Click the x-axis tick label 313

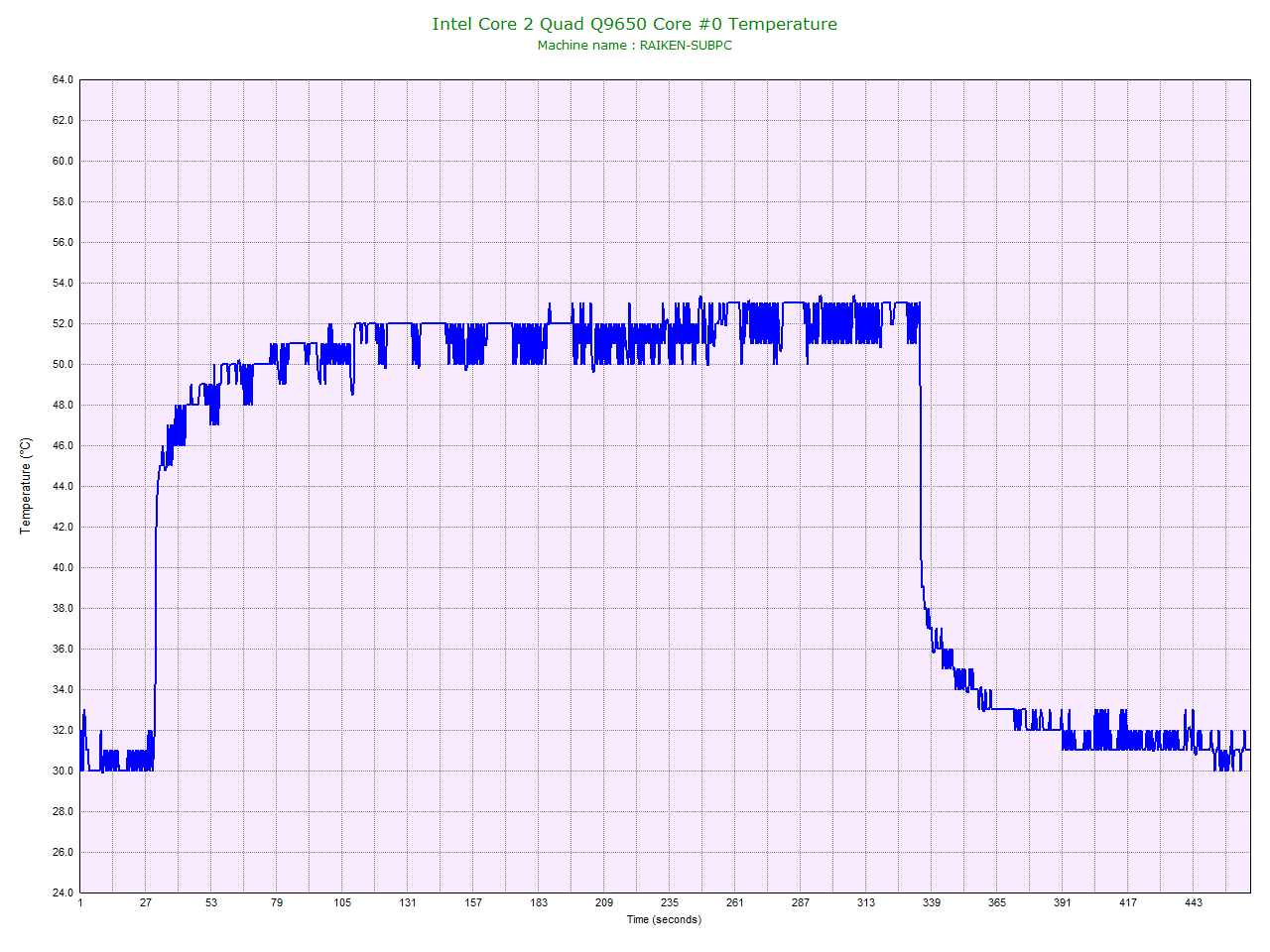tap(866, 902)
